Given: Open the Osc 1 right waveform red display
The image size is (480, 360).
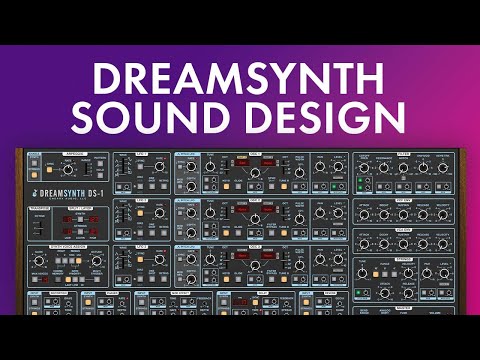Looking at the screenshot, I should (268, 163).
